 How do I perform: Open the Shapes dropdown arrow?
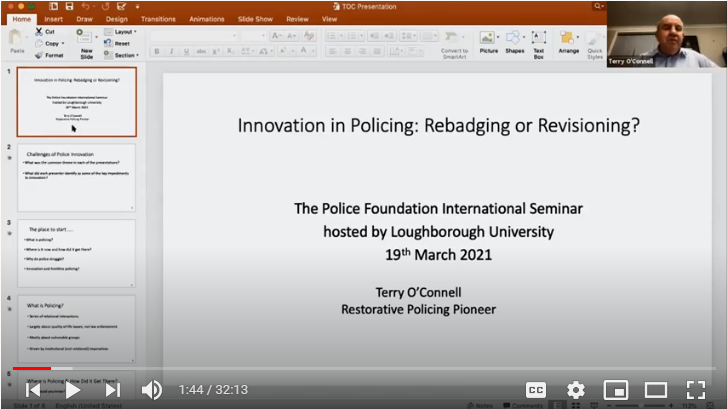point(524,37)
